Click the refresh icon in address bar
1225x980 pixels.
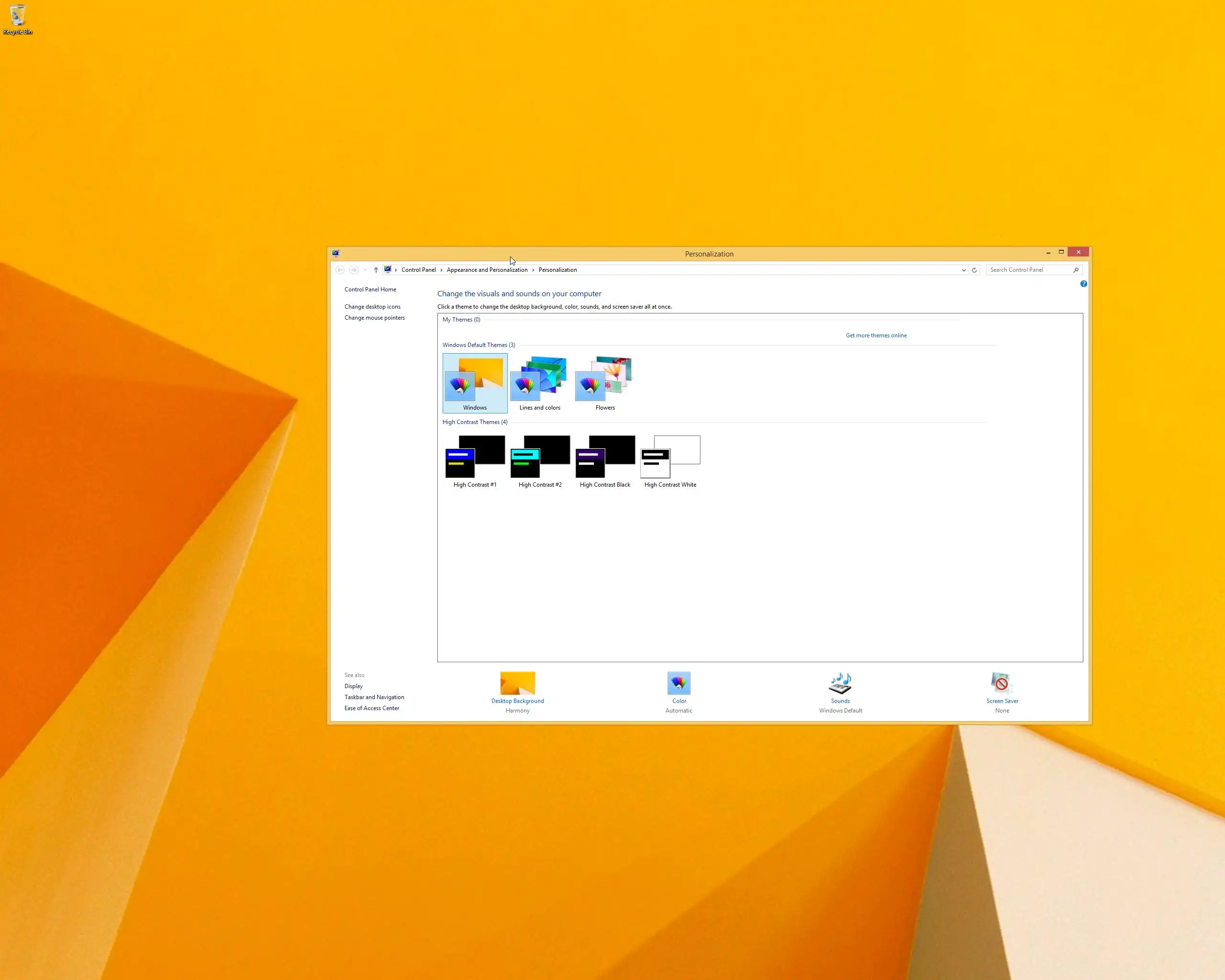tap(974, 270)
